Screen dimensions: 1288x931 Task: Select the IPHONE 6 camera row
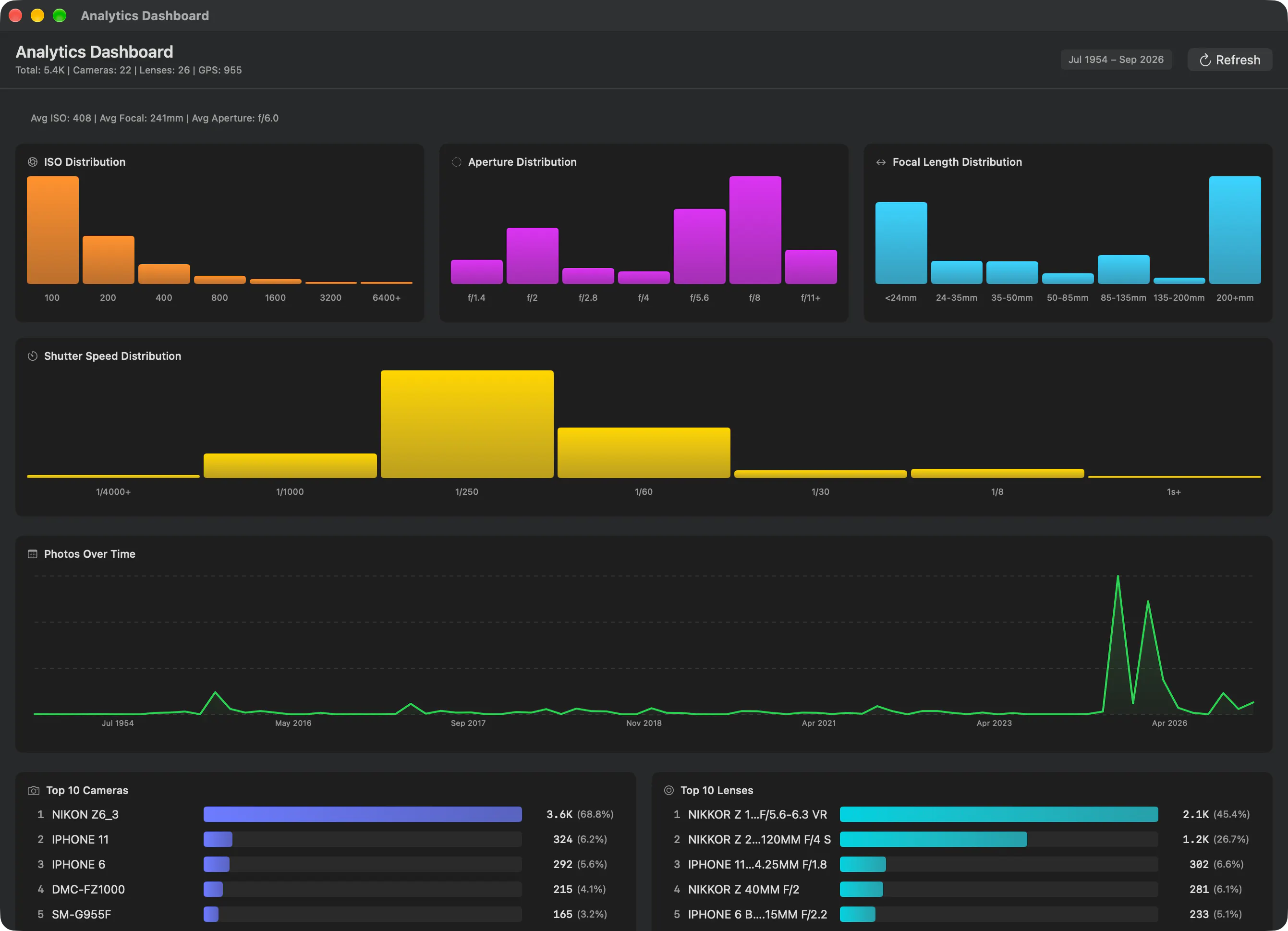point(326,864)
